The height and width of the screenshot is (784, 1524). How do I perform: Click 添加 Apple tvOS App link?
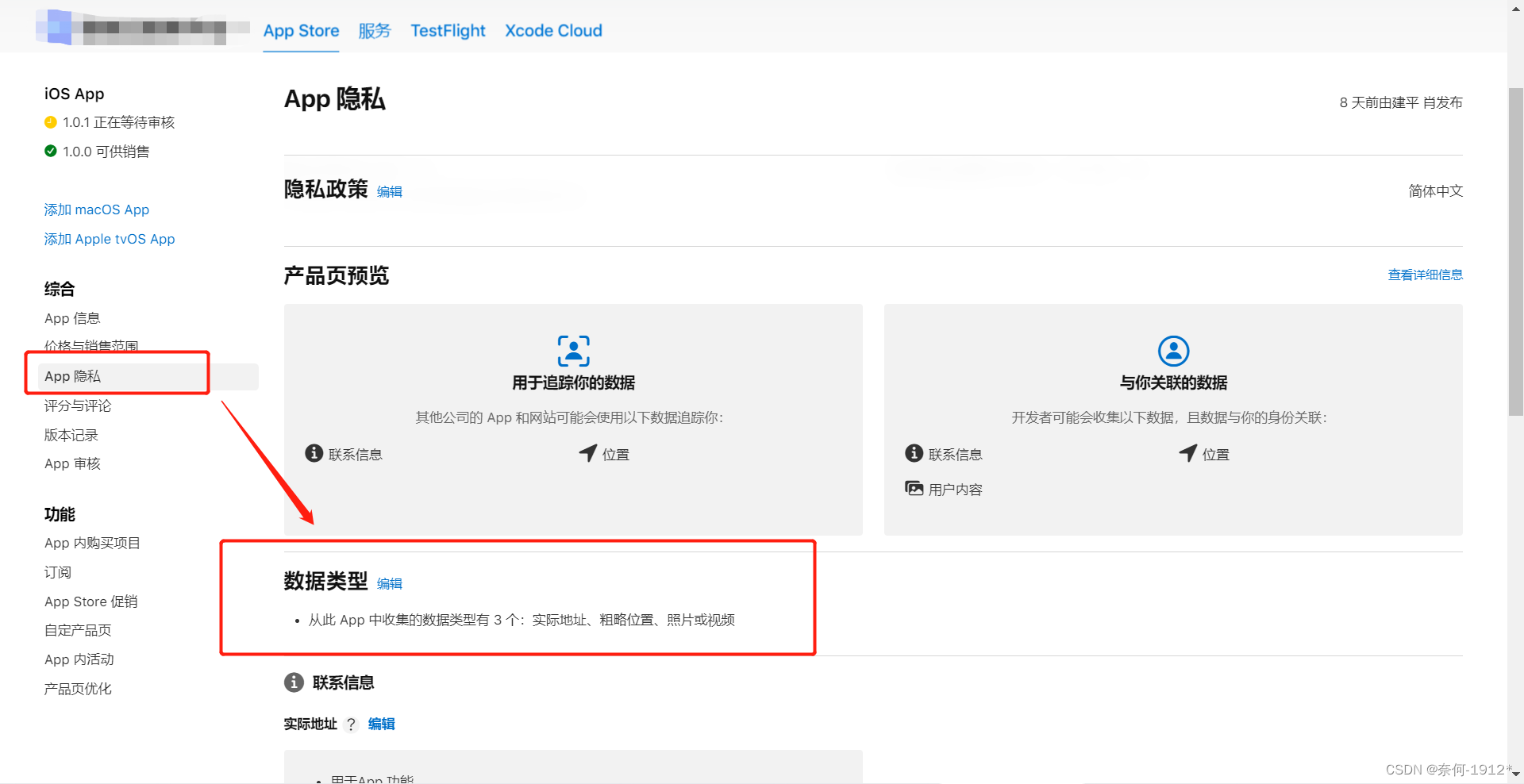[110, 239]
